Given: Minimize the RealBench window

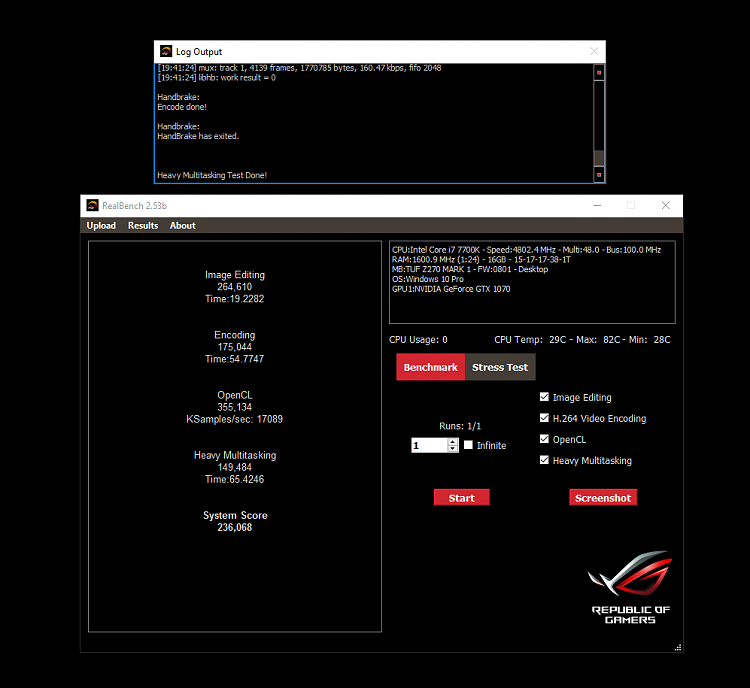Looking at the screenshot, I should [x=597, y=205].
